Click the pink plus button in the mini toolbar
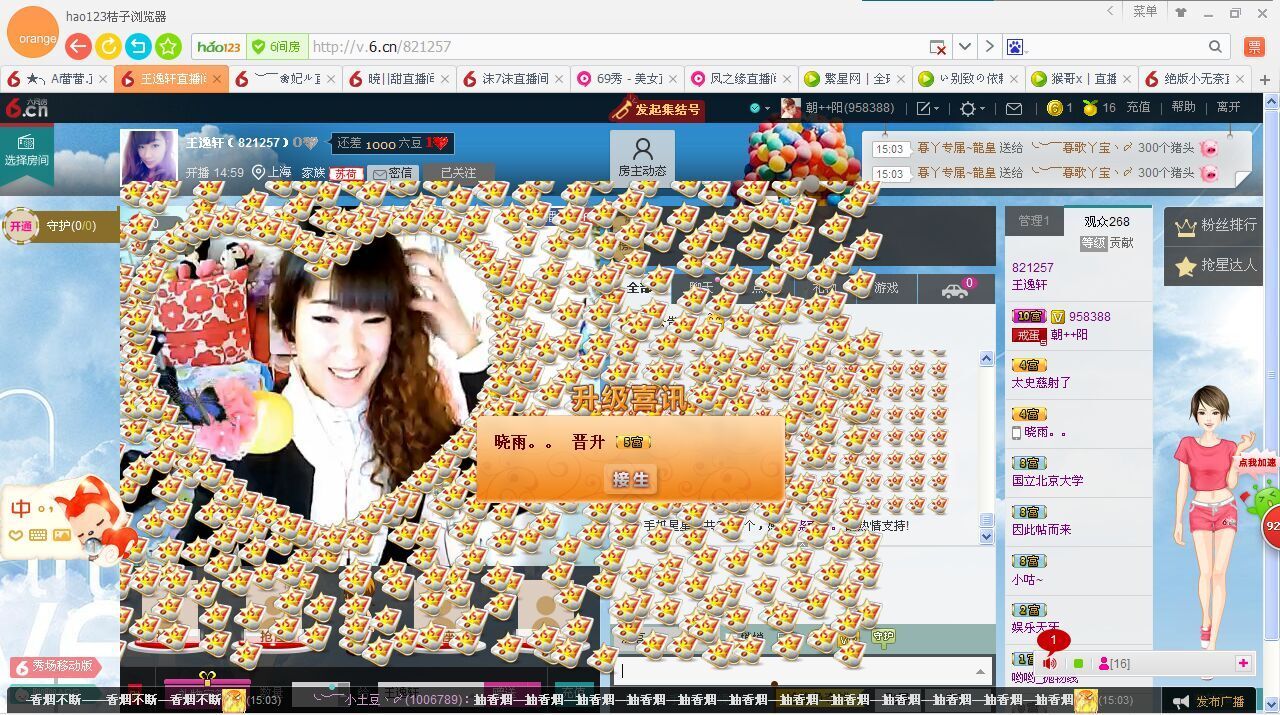 pyautogui.click(x=1243, y=663)
